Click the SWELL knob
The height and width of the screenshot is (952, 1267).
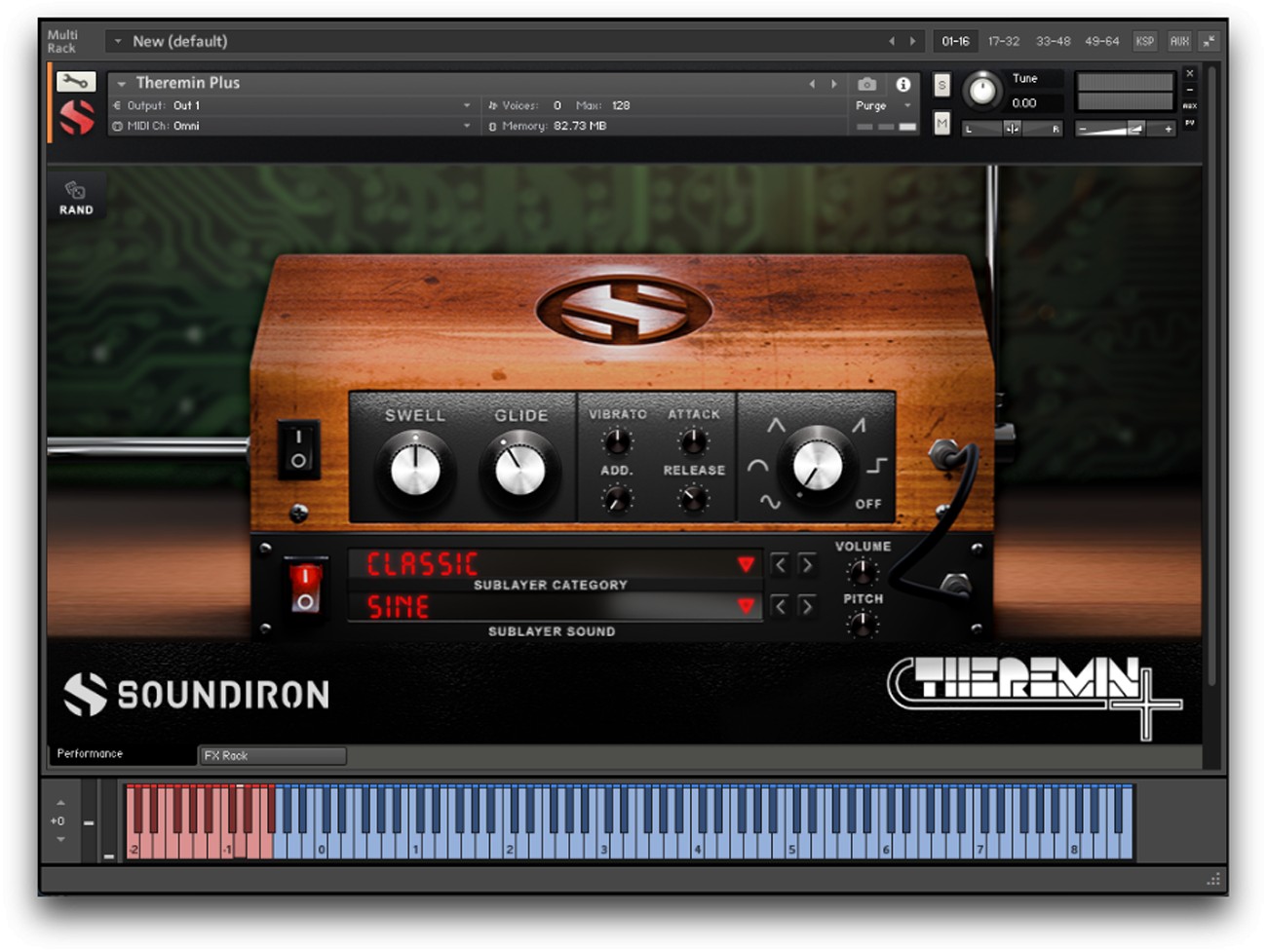415,471
